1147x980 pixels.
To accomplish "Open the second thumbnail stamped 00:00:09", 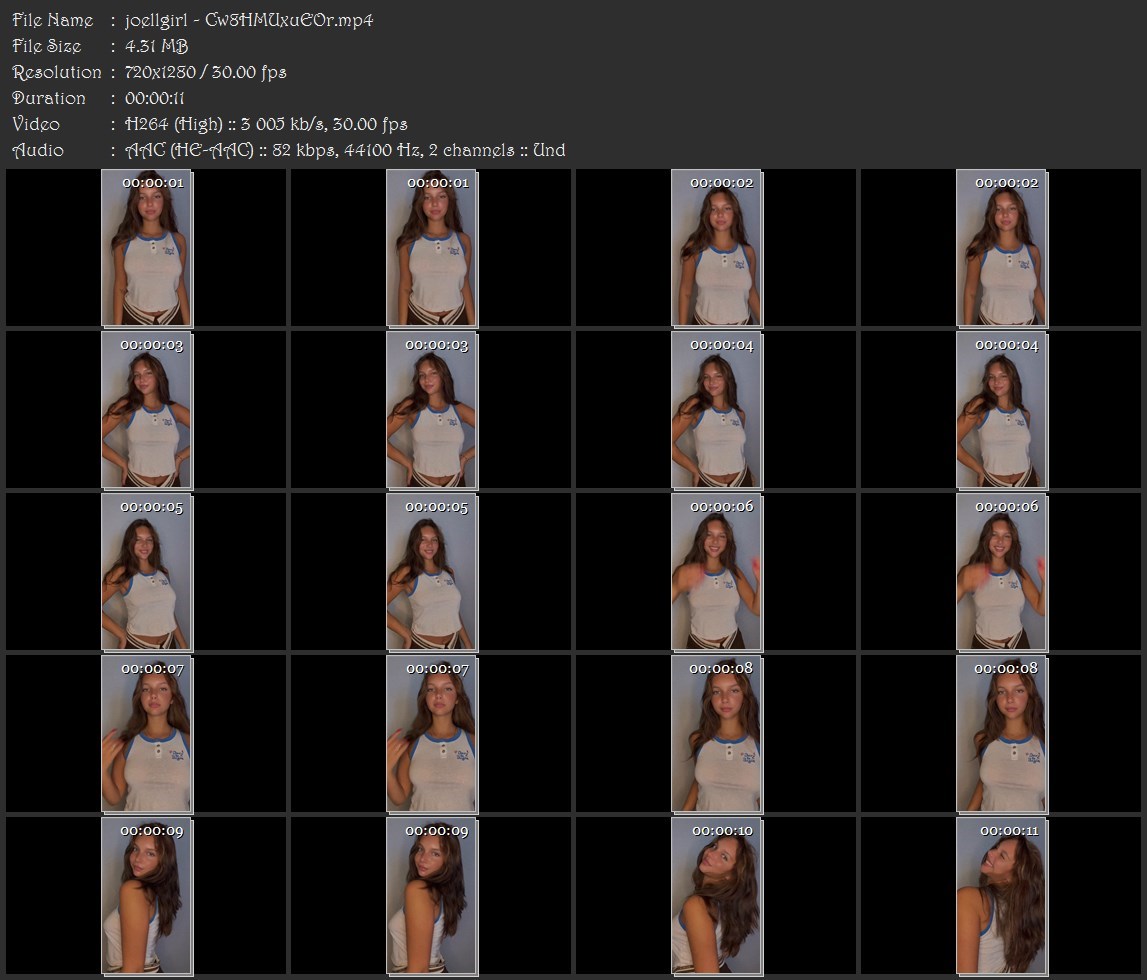I will click(x=432, y=897).
